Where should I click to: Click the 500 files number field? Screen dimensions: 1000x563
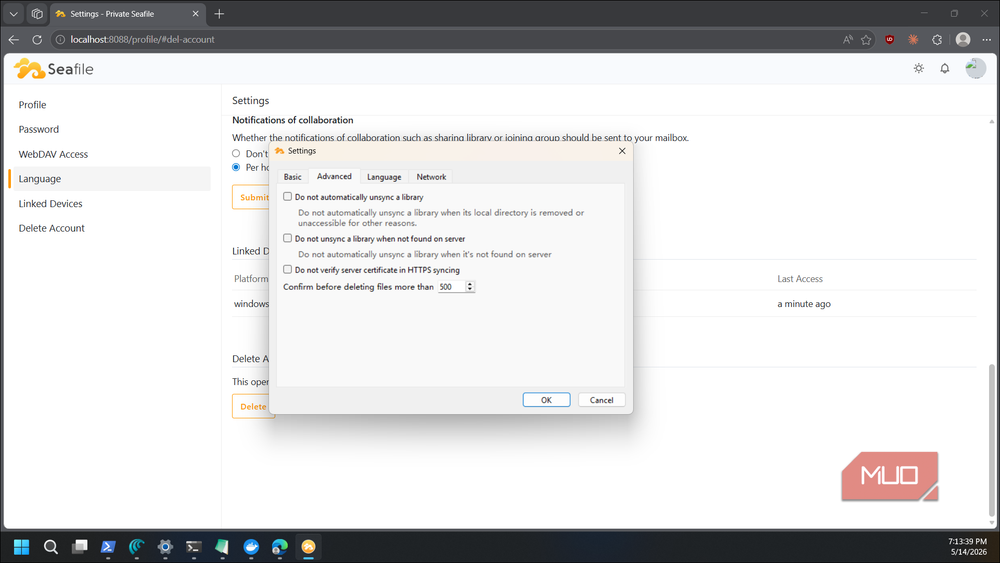(x=452, y=286)
